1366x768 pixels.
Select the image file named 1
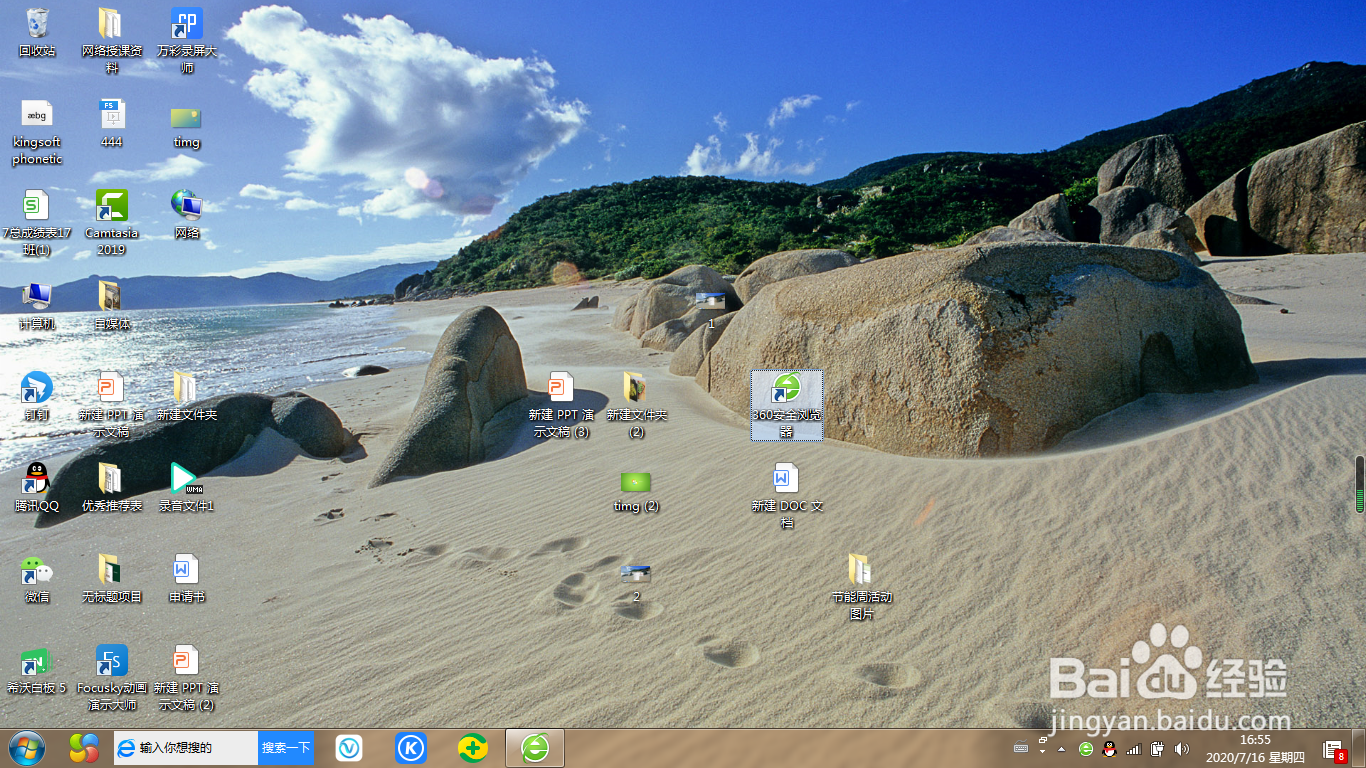point(711,309)
